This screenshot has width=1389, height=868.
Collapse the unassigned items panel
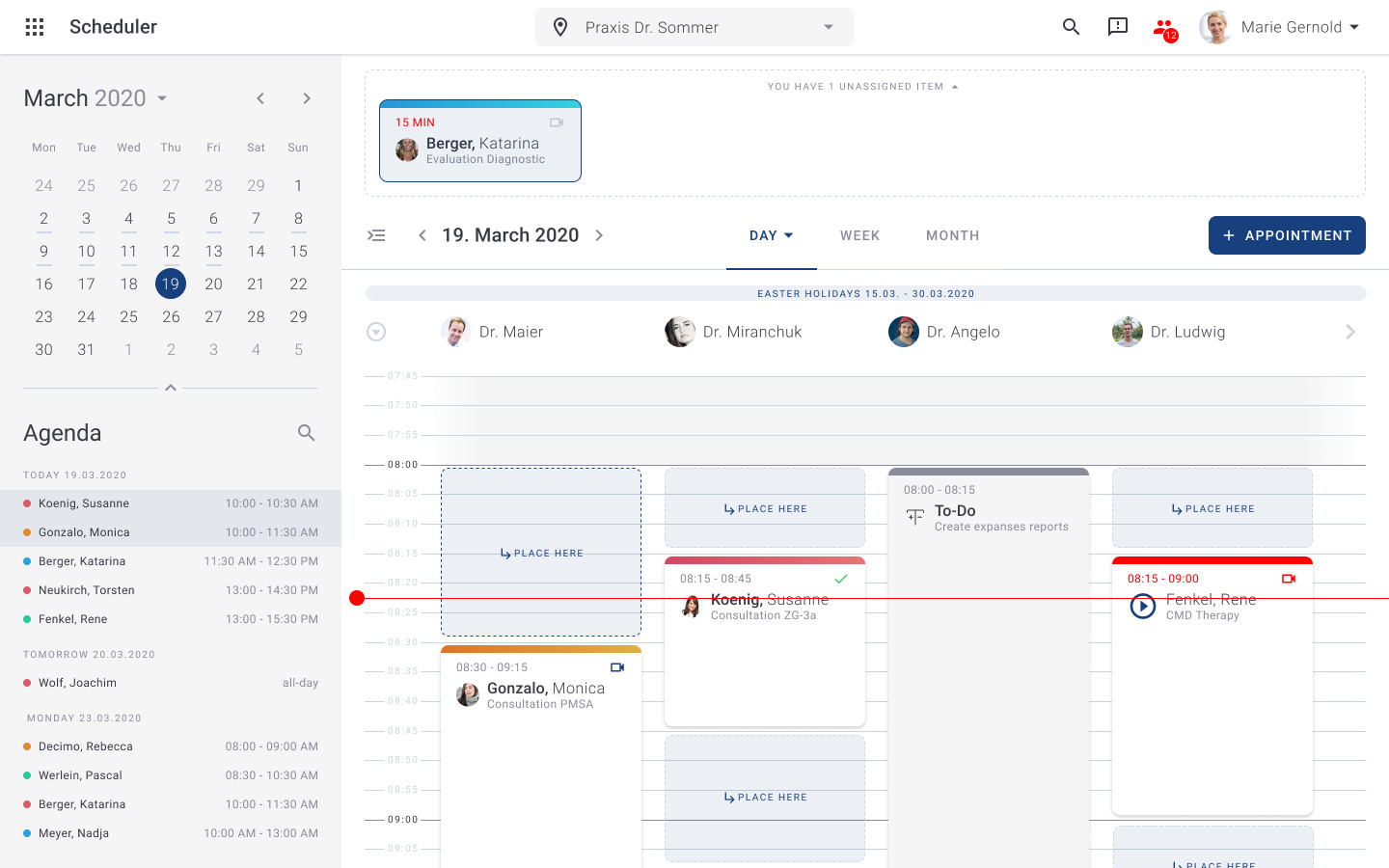pos(955,87)
